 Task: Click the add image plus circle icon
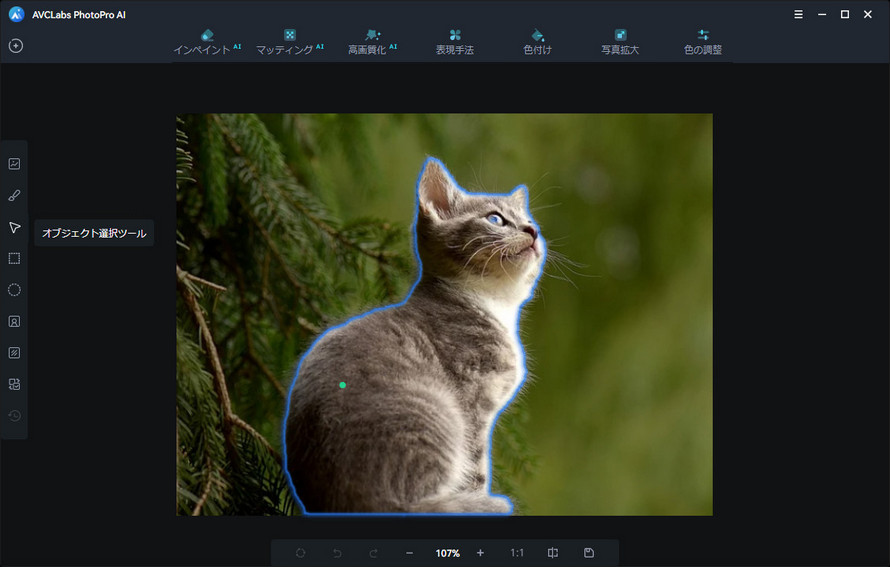coord(16,45)
